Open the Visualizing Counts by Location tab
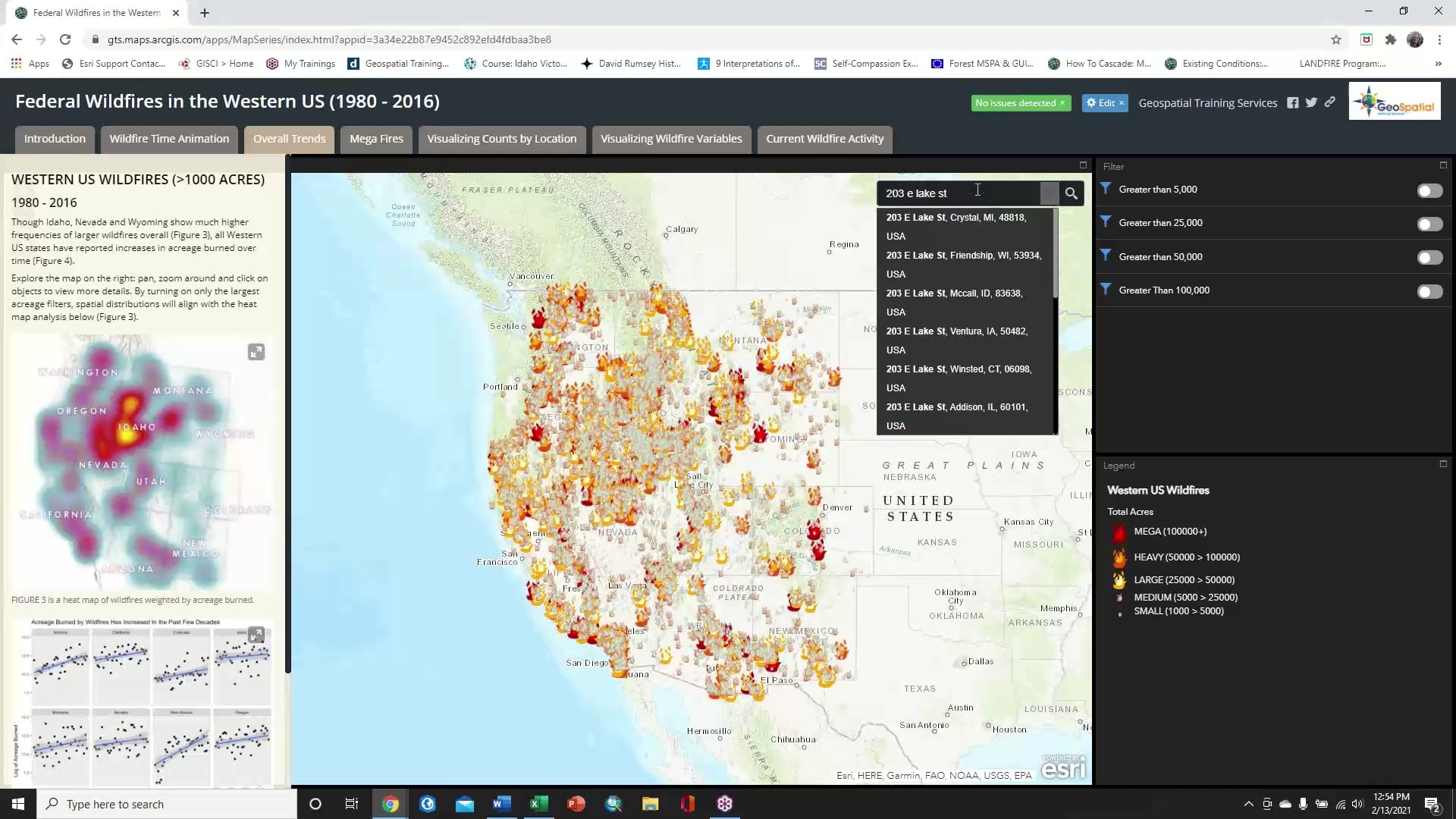 click(x=501, y=139)
